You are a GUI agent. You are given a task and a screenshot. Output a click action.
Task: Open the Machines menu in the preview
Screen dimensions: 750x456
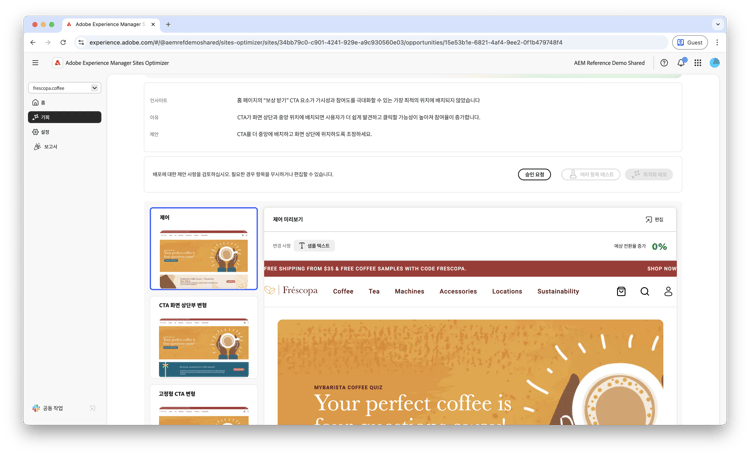pyautogui.click(x=409, y=291)
